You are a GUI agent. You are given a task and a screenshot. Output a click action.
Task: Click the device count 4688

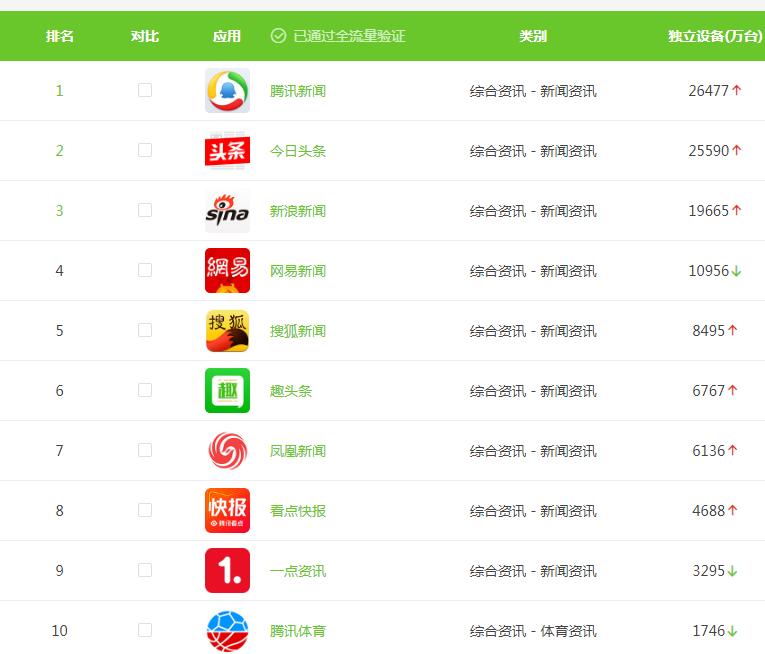click(x=708, y=511)
